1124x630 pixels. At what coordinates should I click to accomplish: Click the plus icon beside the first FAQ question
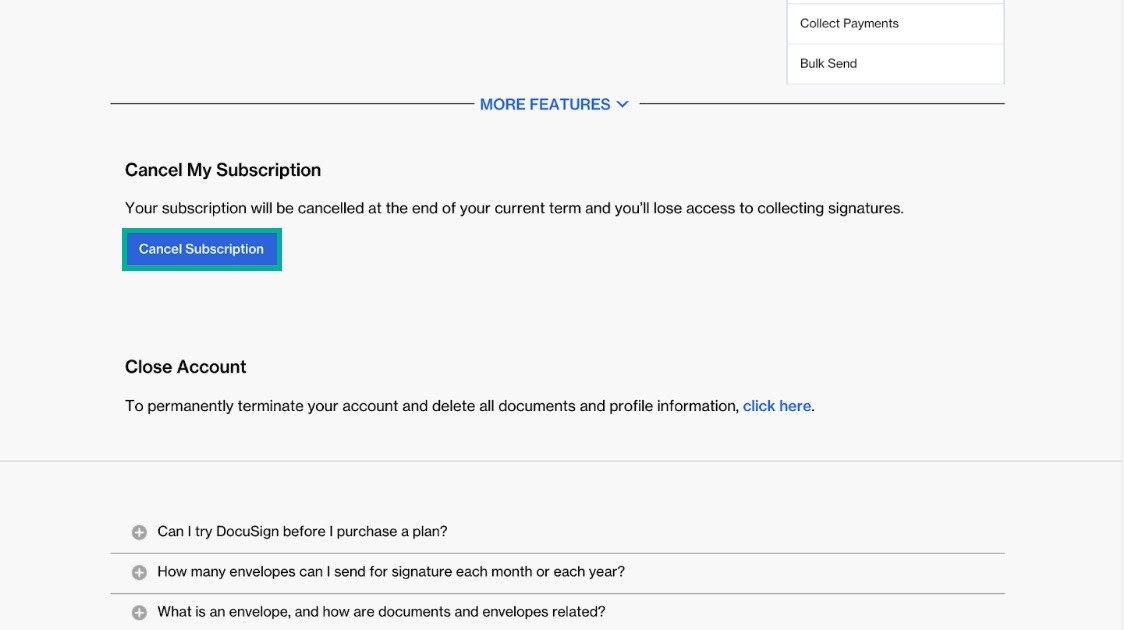(x=140, y=532)
